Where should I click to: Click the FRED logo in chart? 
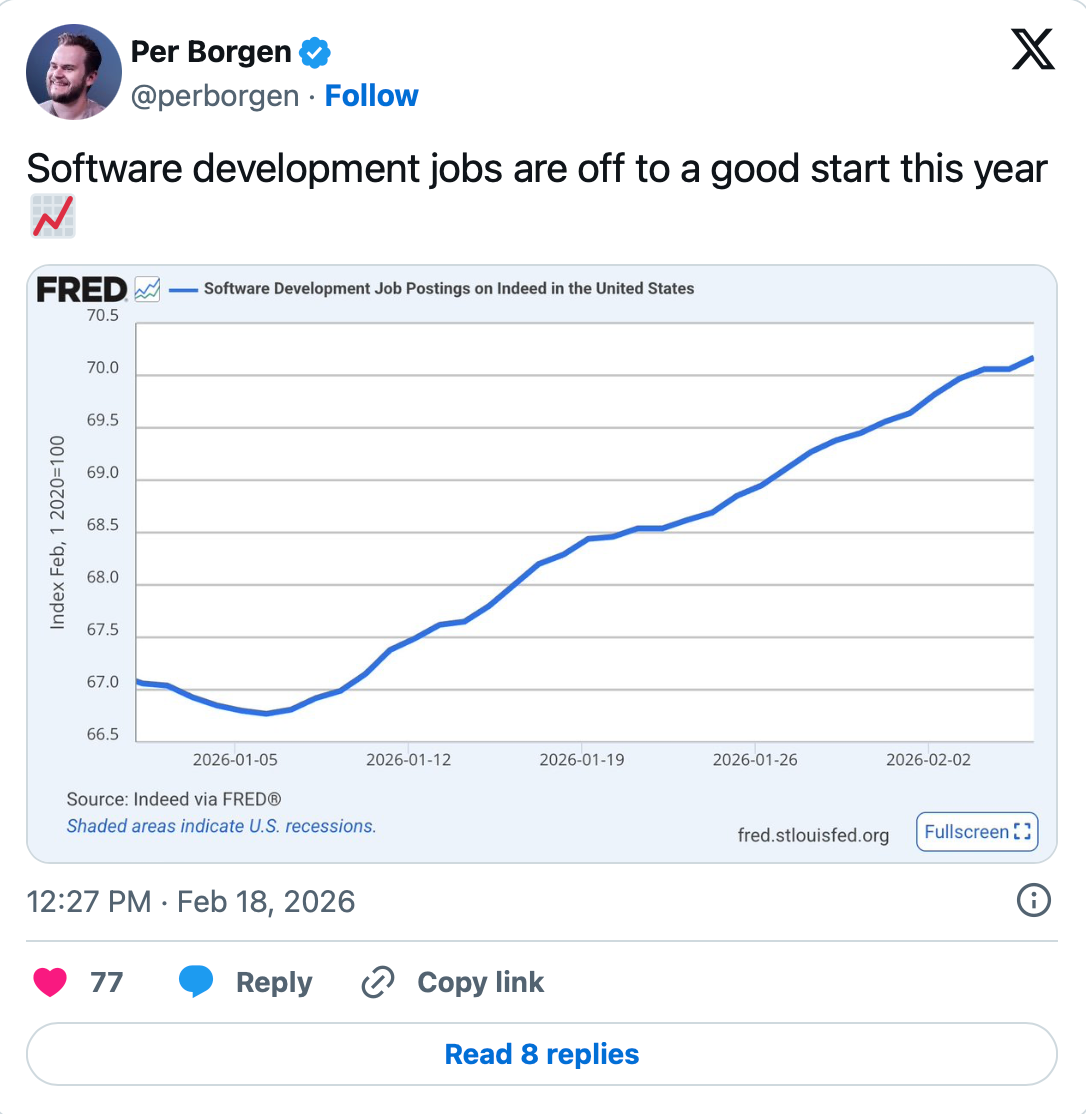pos(82,289)
